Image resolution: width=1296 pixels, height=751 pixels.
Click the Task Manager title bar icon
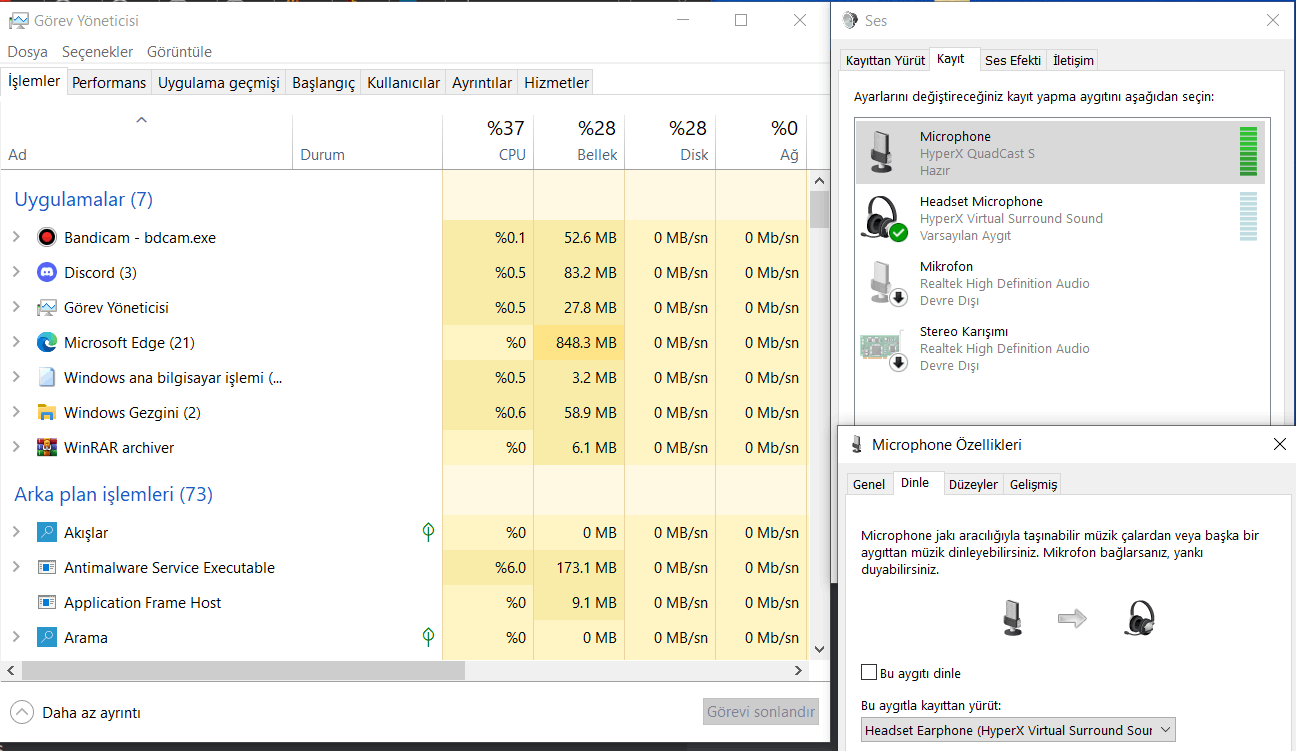click(x=18, y=20)
